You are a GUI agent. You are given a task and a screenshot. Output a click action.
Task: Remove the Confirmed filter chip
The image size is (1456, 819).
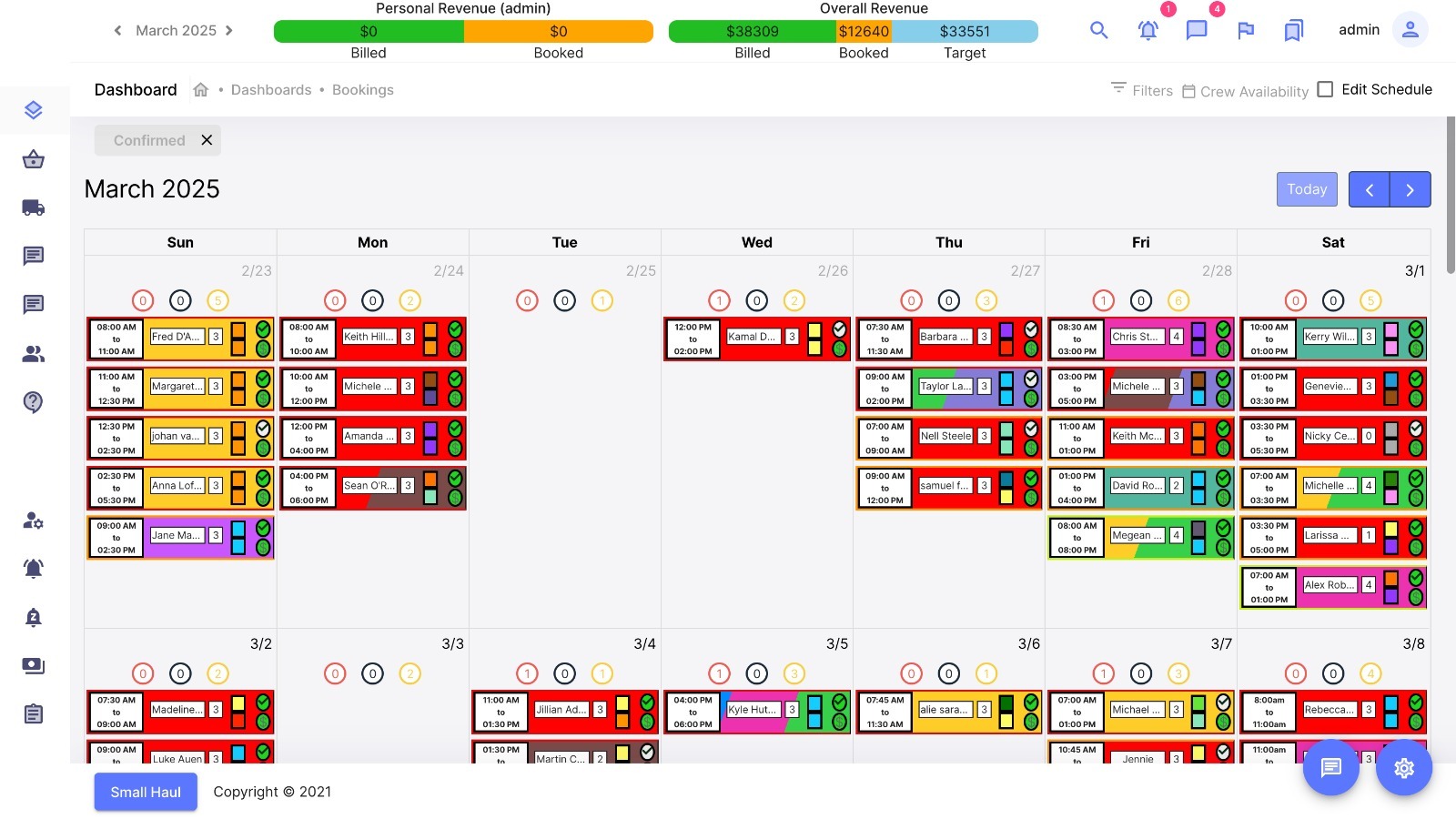pos(207,140)
